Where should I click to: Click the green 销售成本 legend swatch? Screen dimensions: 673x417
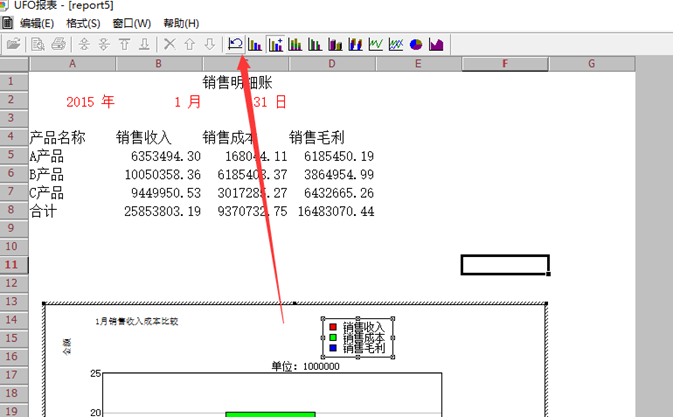pyautogui.click(x=333, y=337)
